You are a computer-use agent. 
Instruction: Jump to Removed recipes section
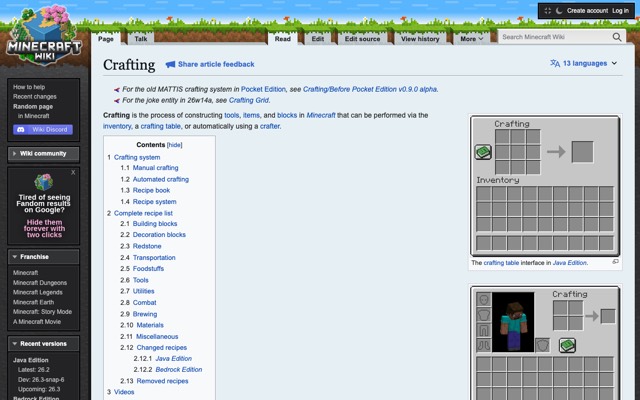162,381
